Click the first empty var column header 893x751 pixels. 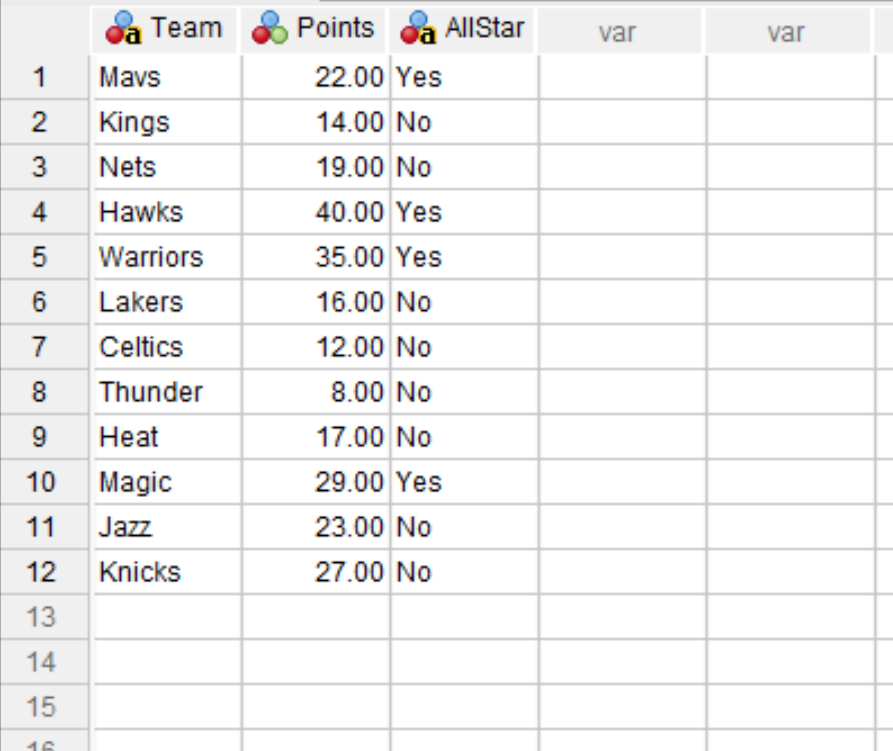619,31
